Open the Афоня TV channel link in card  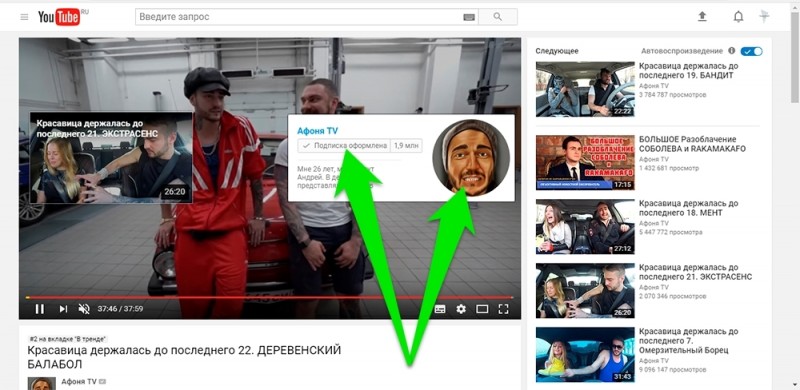[317, 131]
